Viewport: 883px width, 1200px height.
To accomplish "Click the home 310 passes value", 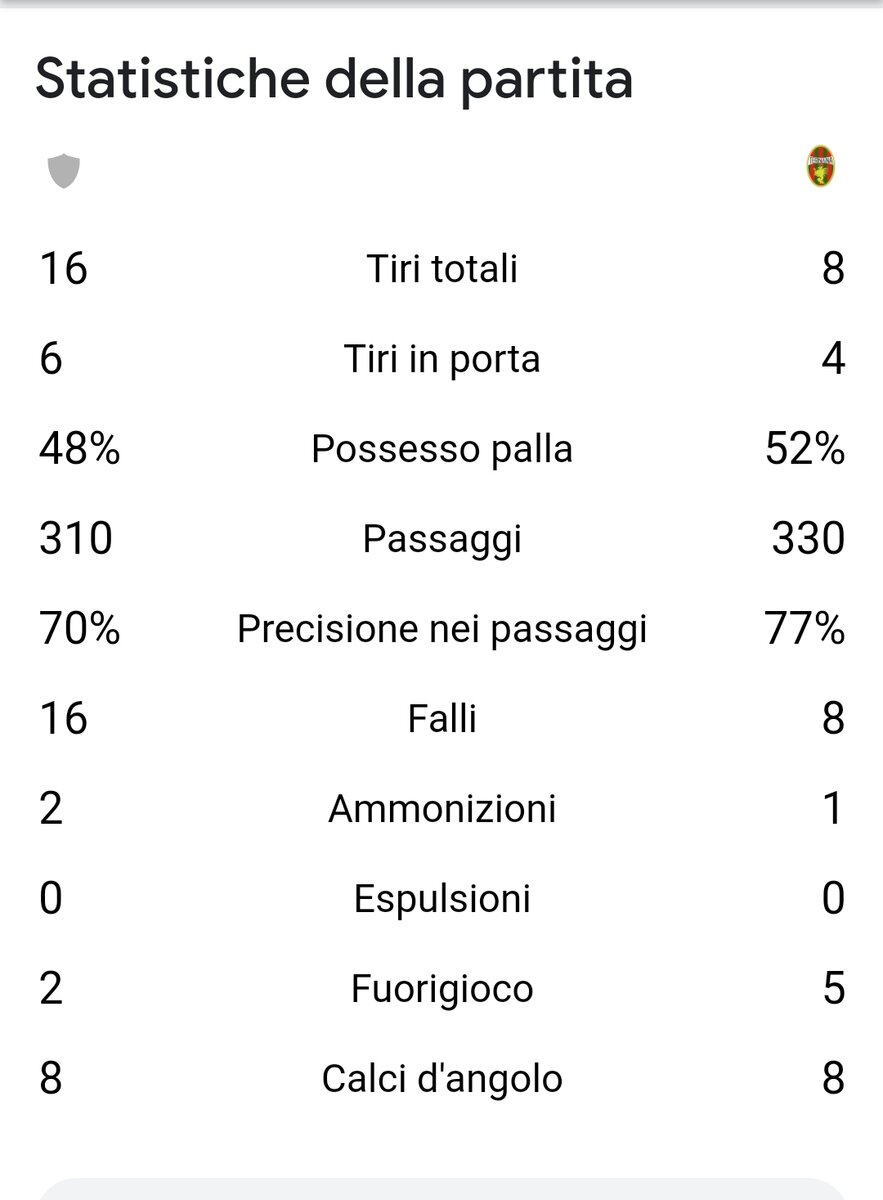I will [x=76, y=539].
